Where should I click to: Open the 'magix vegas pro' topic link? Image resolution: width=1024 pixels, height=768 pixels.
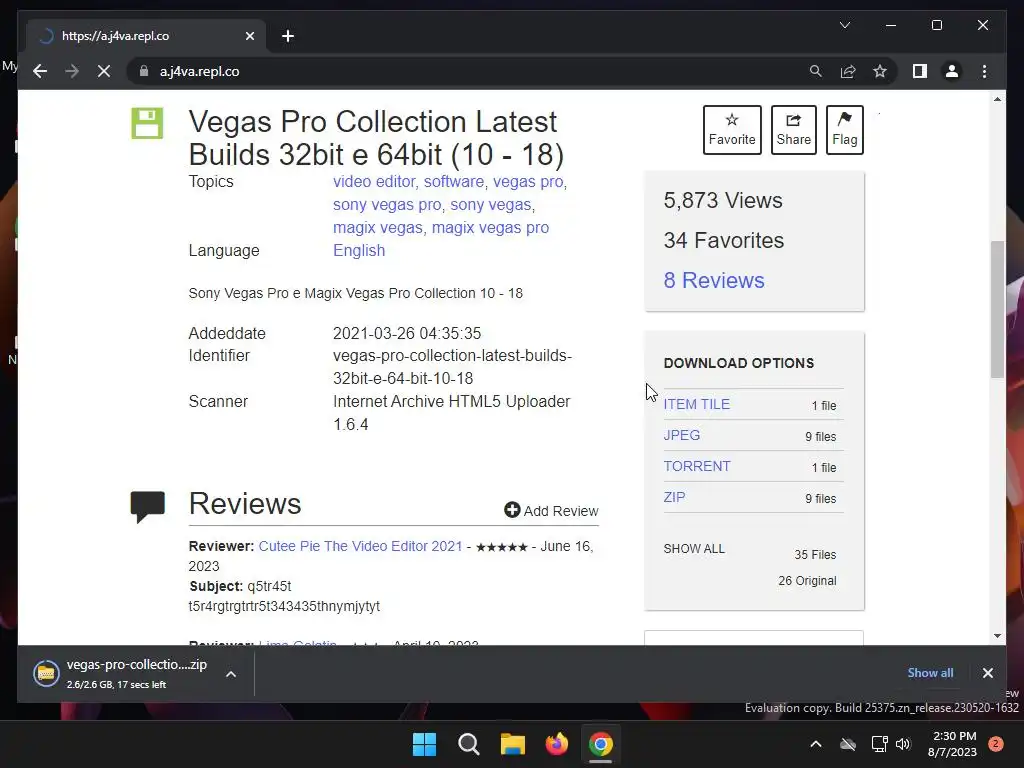pos(490,227)
